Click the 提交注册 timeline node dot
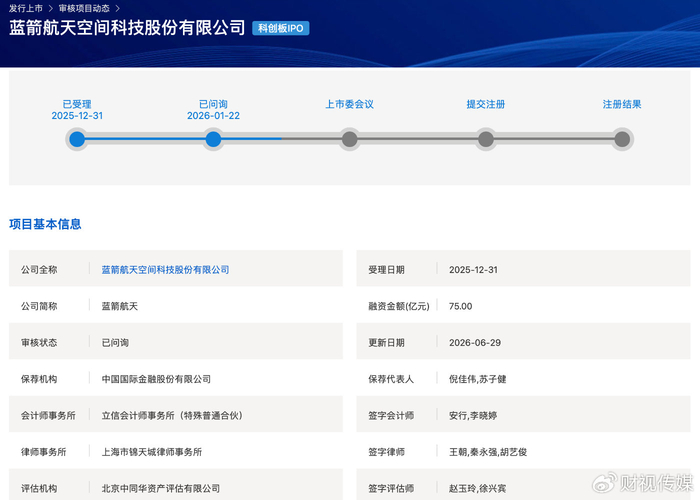700x500 pixels. (x=486, y=139)
